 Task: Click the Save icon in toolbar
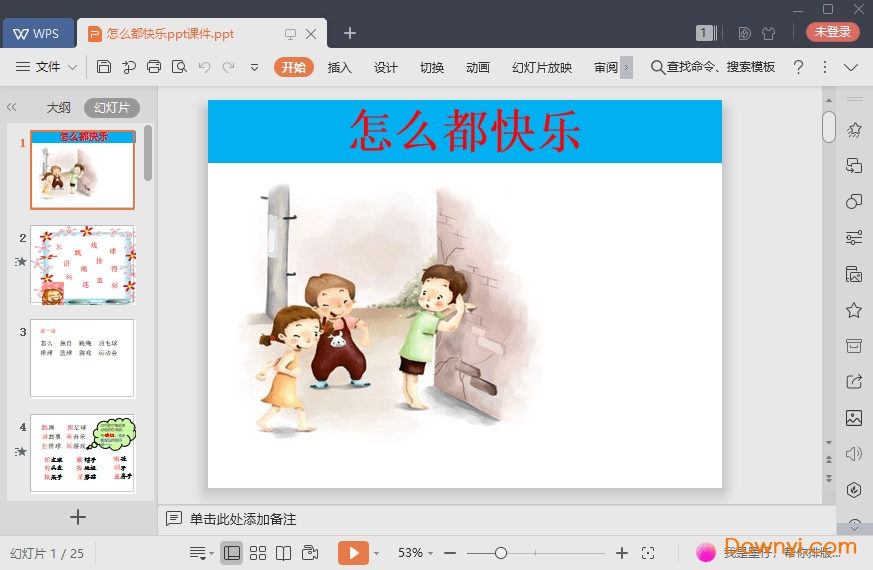click(104, 67)
